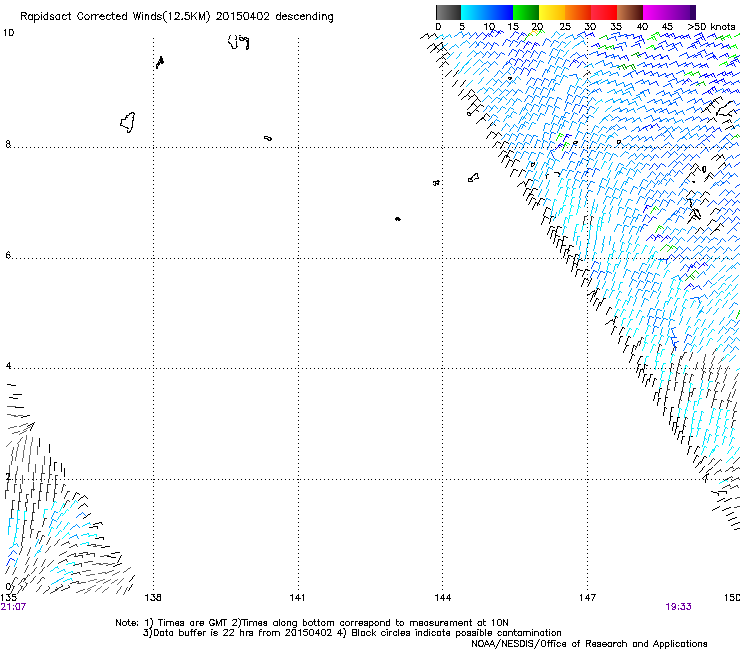
Task: Click the '20150402 descending' date text
Action: tap(275, 17)
